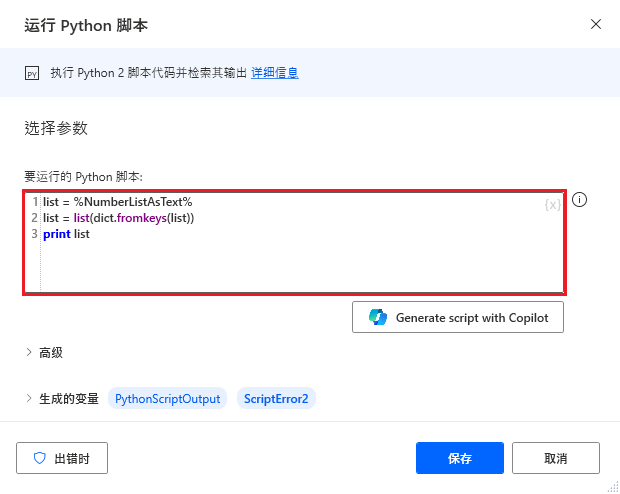Click the PY script action icon
The height and width of the screenshot is (494, 620).
click(x=32, y=74)
